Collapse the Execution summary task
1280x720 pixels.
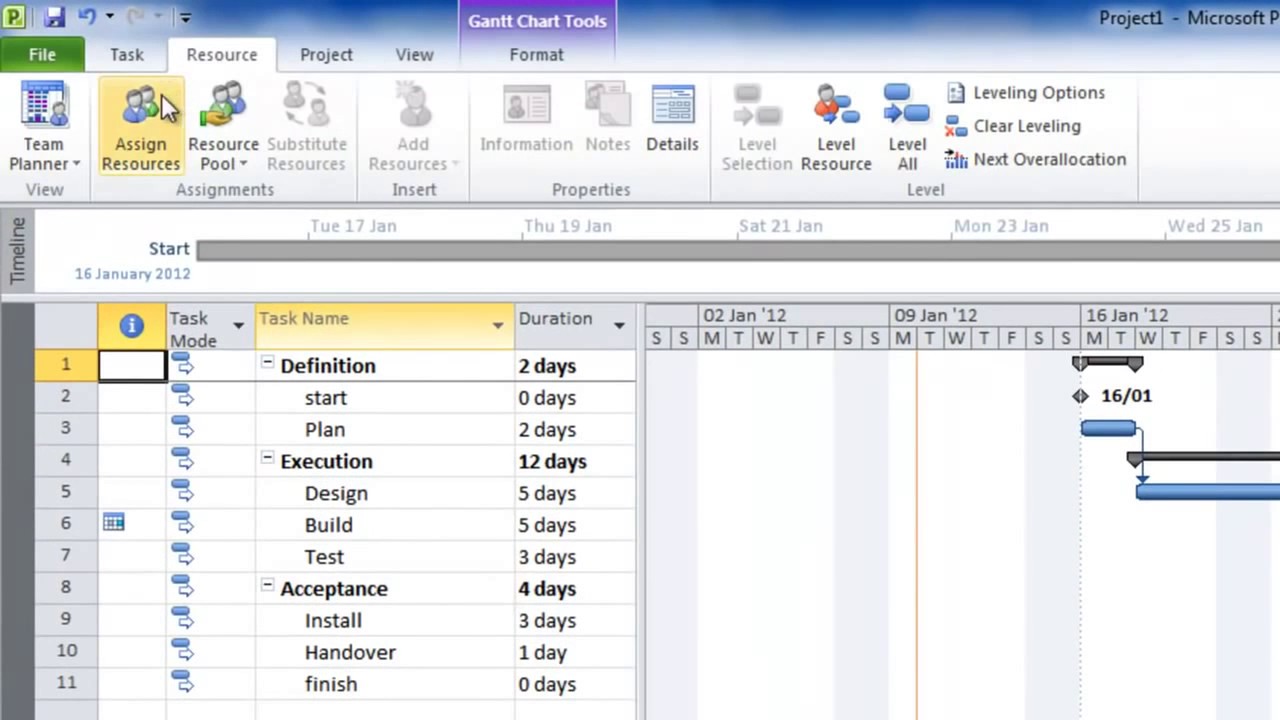267,459
